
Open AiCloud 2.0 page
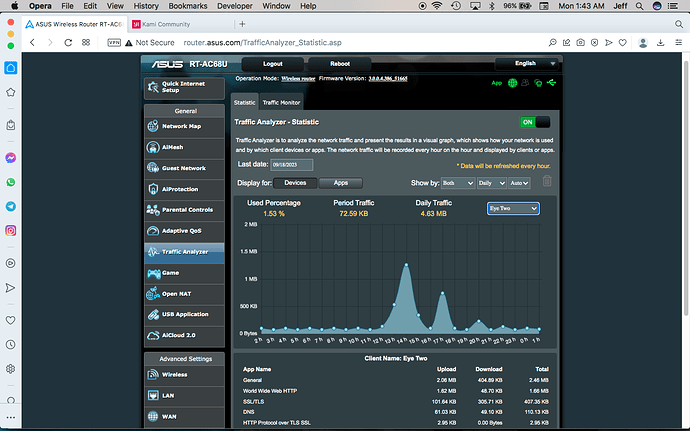[184, 335]
